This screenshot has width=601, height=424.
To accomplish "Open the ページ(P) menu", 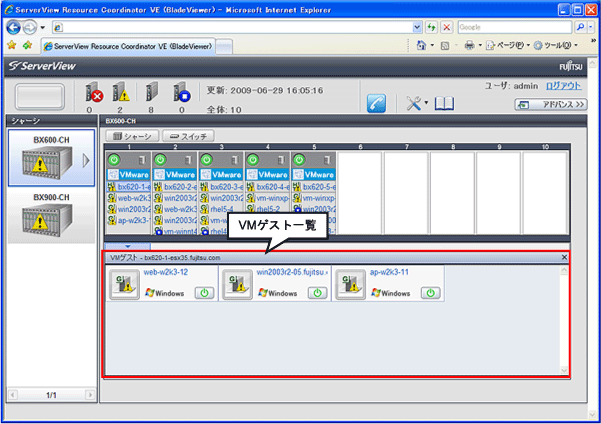I will click(508, 46).
